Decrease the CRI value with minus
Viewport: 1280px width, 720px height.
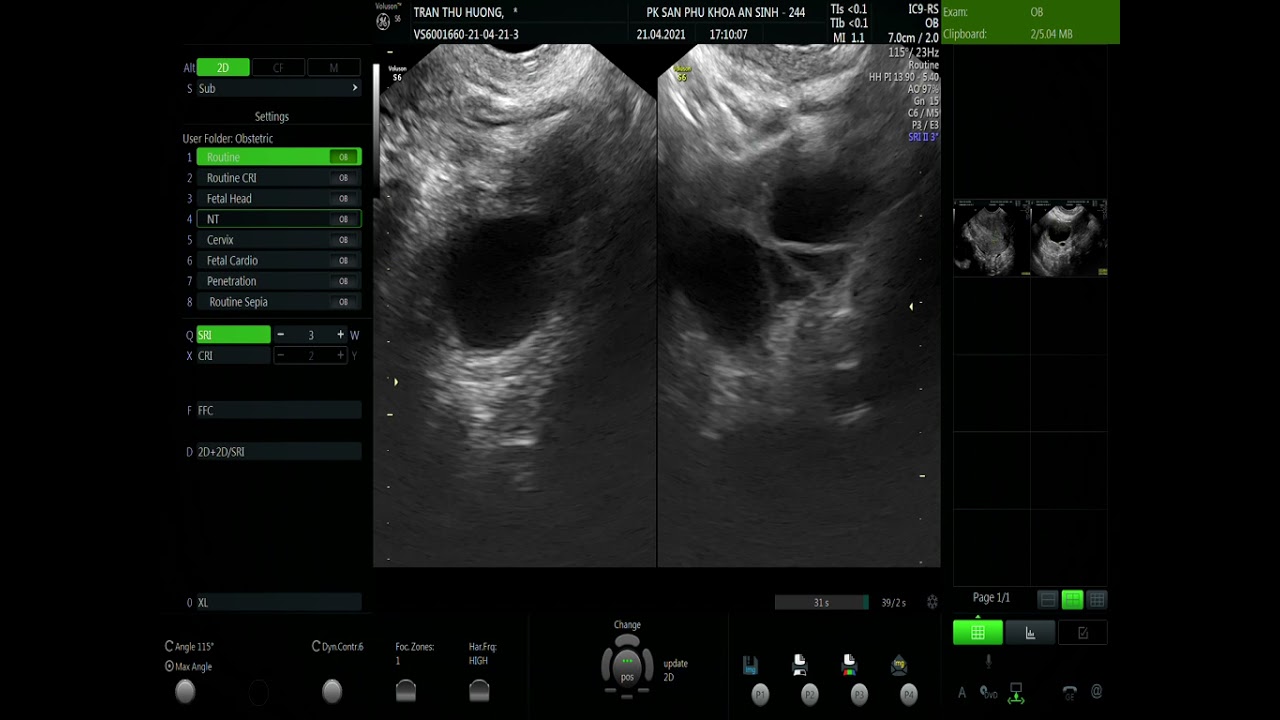pyautogui.click(x=281, y=356)
